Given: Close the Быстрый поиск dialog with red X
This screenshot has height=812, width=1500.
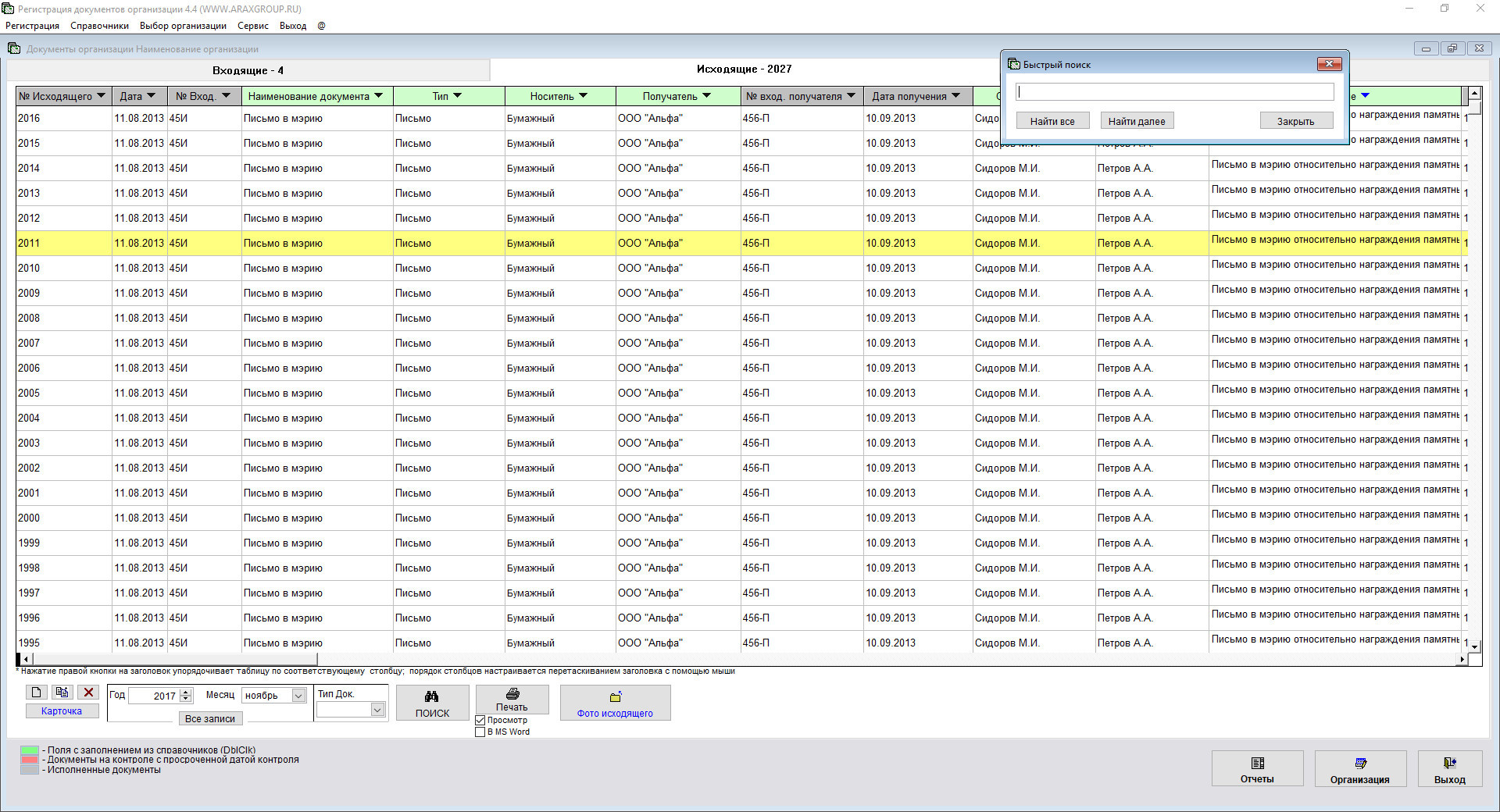Looking at the screenshot, I should [x=1329, y=64].
